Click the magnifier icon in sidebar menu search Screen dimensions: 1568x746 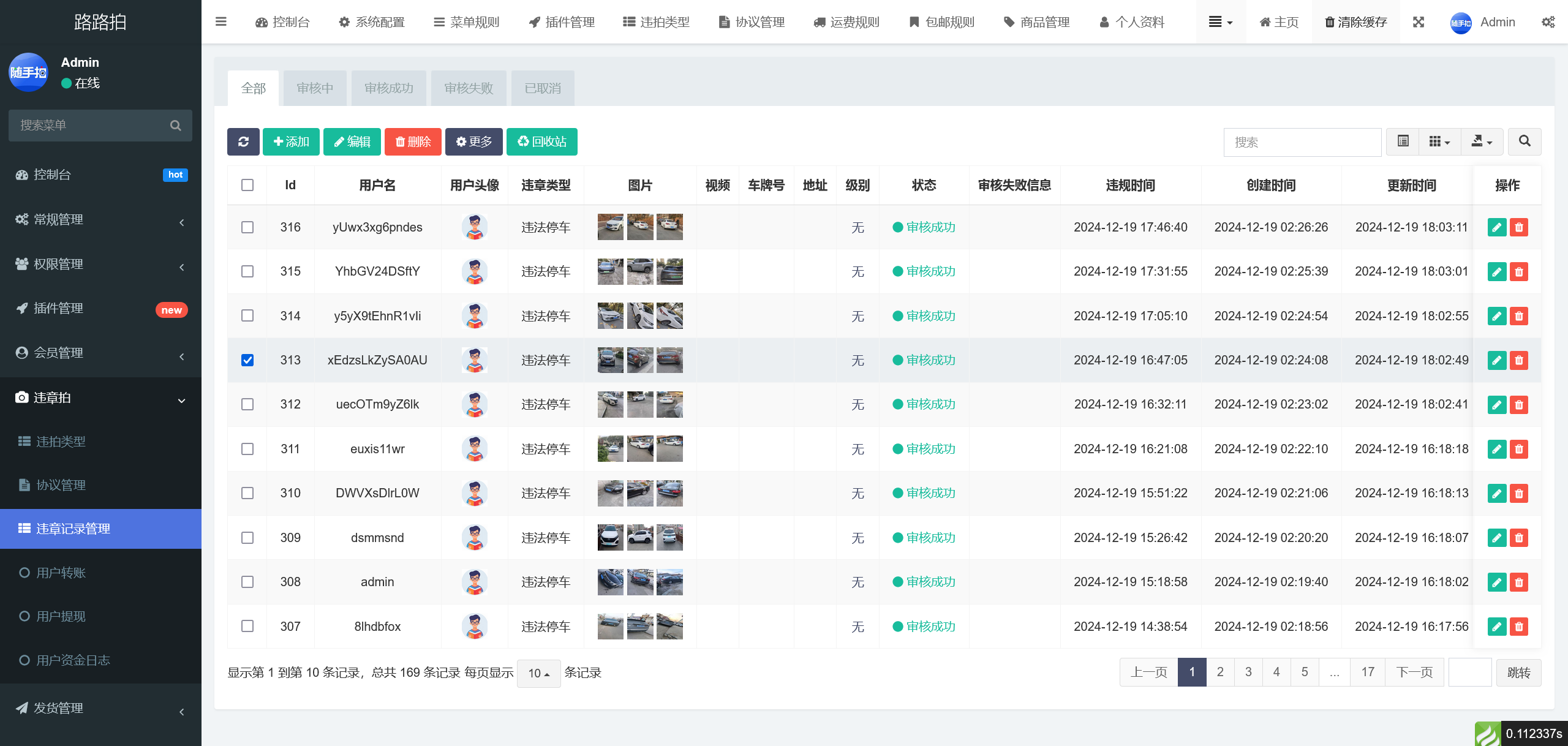click(176, 125)
